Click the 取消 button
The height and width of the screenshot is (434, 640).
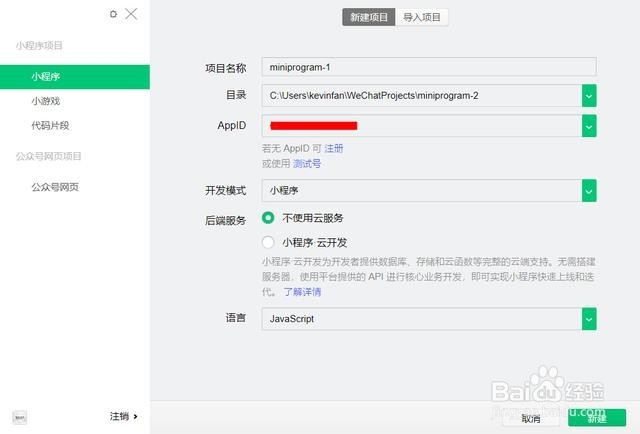tap(531, 418)
